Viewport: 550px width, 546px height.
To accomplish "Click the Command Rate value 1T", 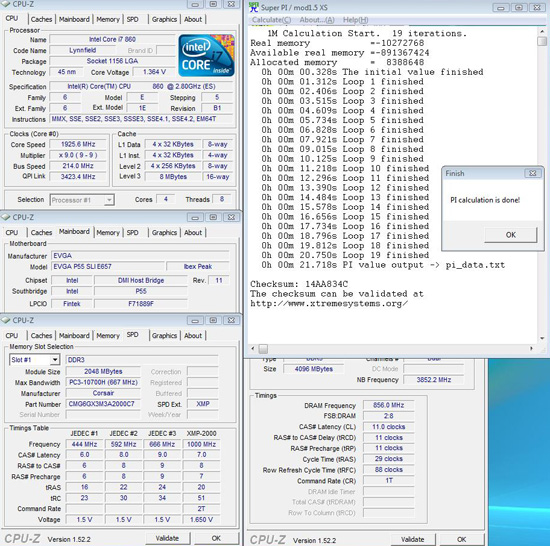I will (389, 480).
